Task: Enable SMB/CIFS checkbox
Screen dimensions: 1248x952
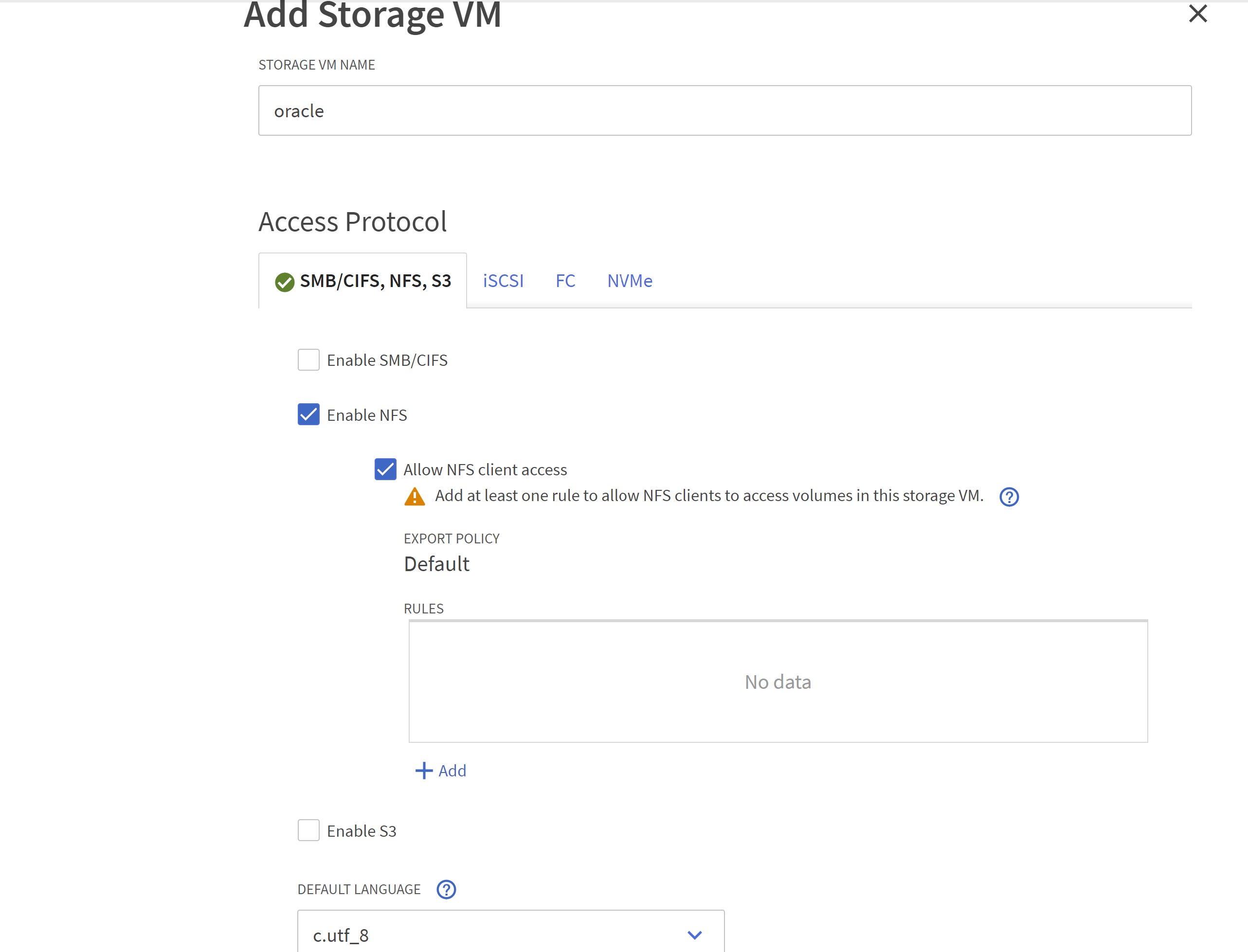Action: 308,360
